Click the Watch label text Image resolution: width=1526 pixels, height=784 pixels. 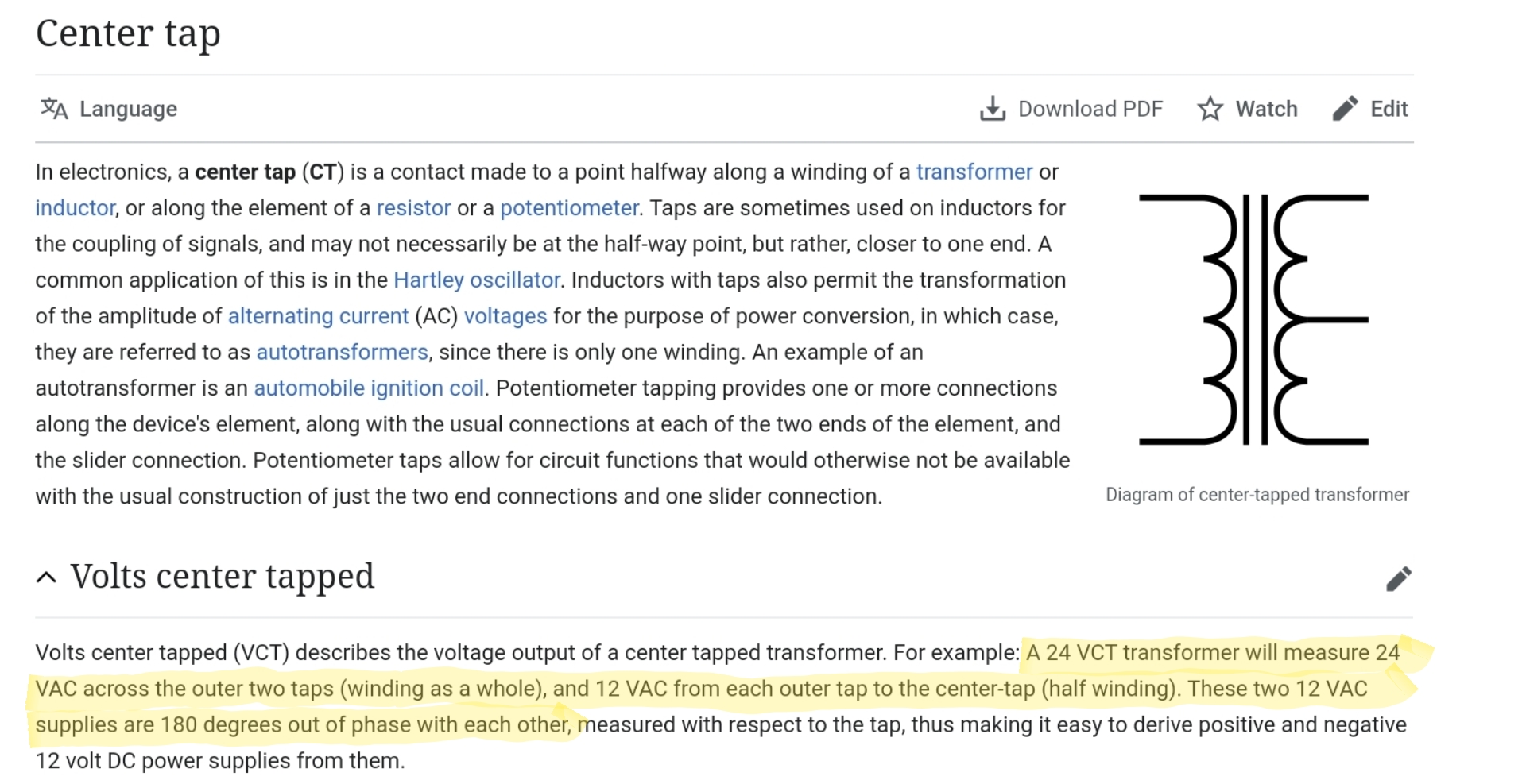[x=1266, y=109]
